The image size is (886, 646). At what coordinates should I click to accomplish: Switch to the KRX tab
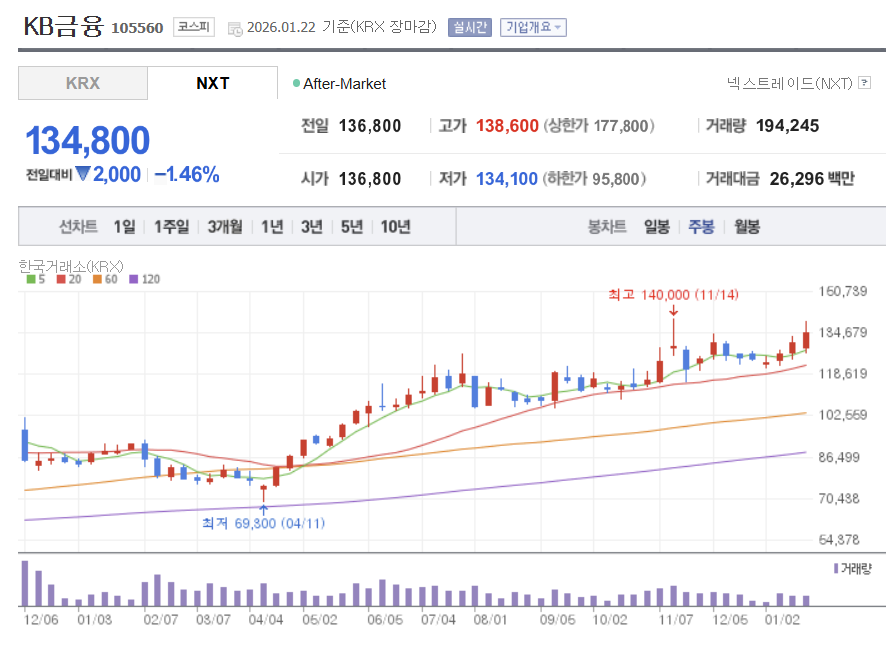click(x=83, y=83)
